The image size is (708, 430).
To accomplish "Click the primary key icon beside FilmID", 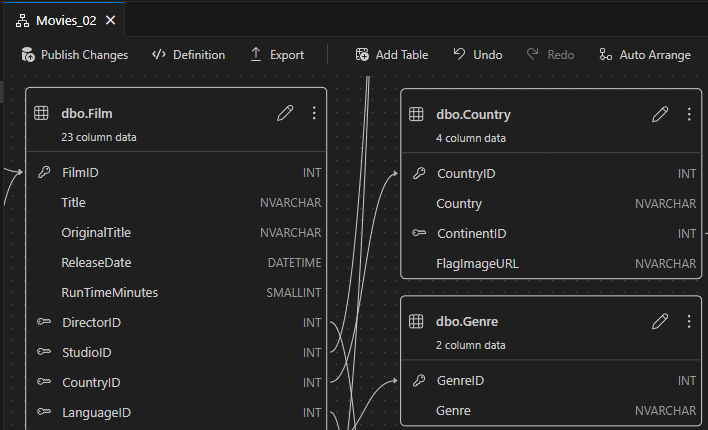I will point(44,172).
